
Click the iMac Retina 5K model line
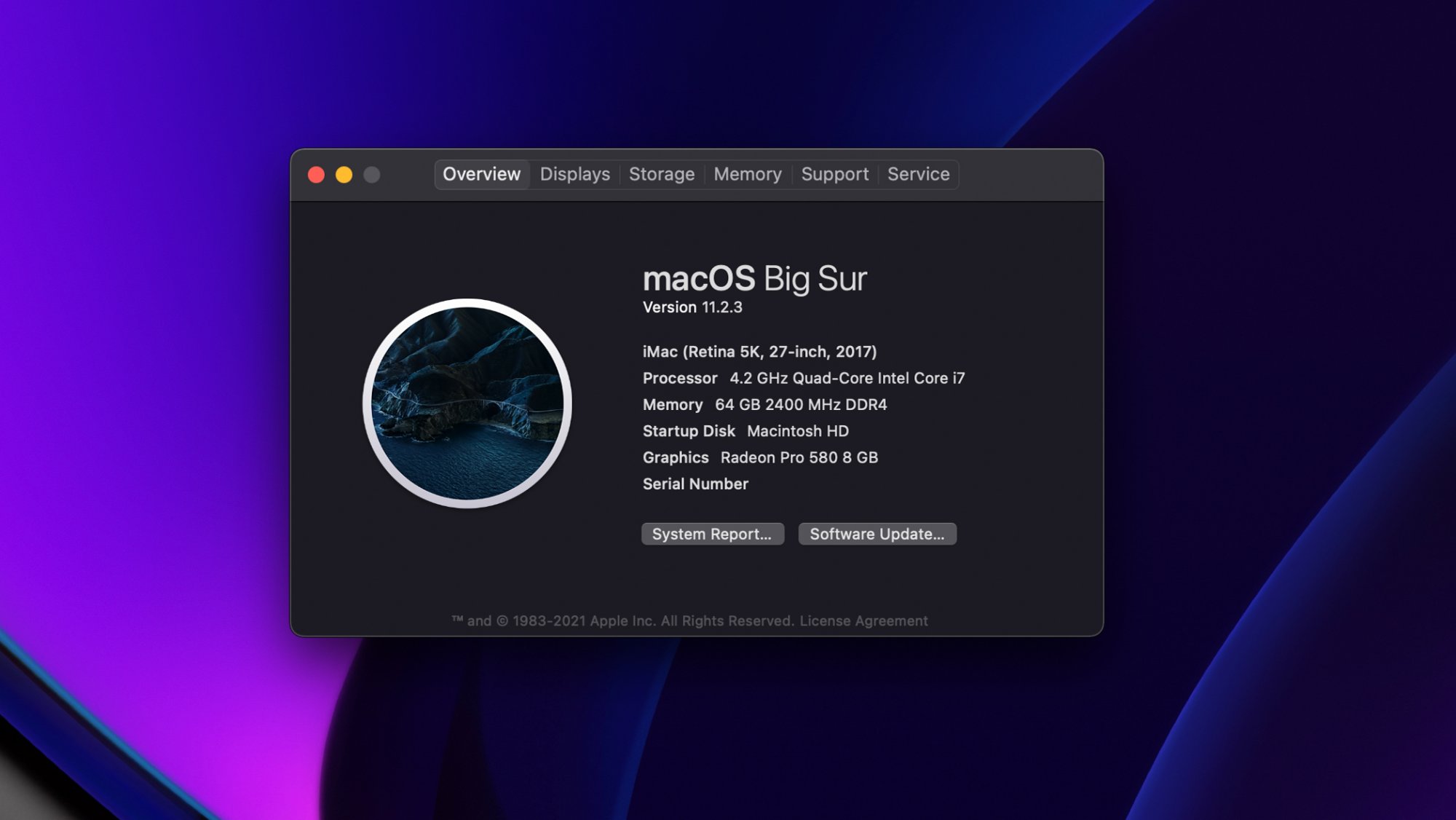(759, 352)
